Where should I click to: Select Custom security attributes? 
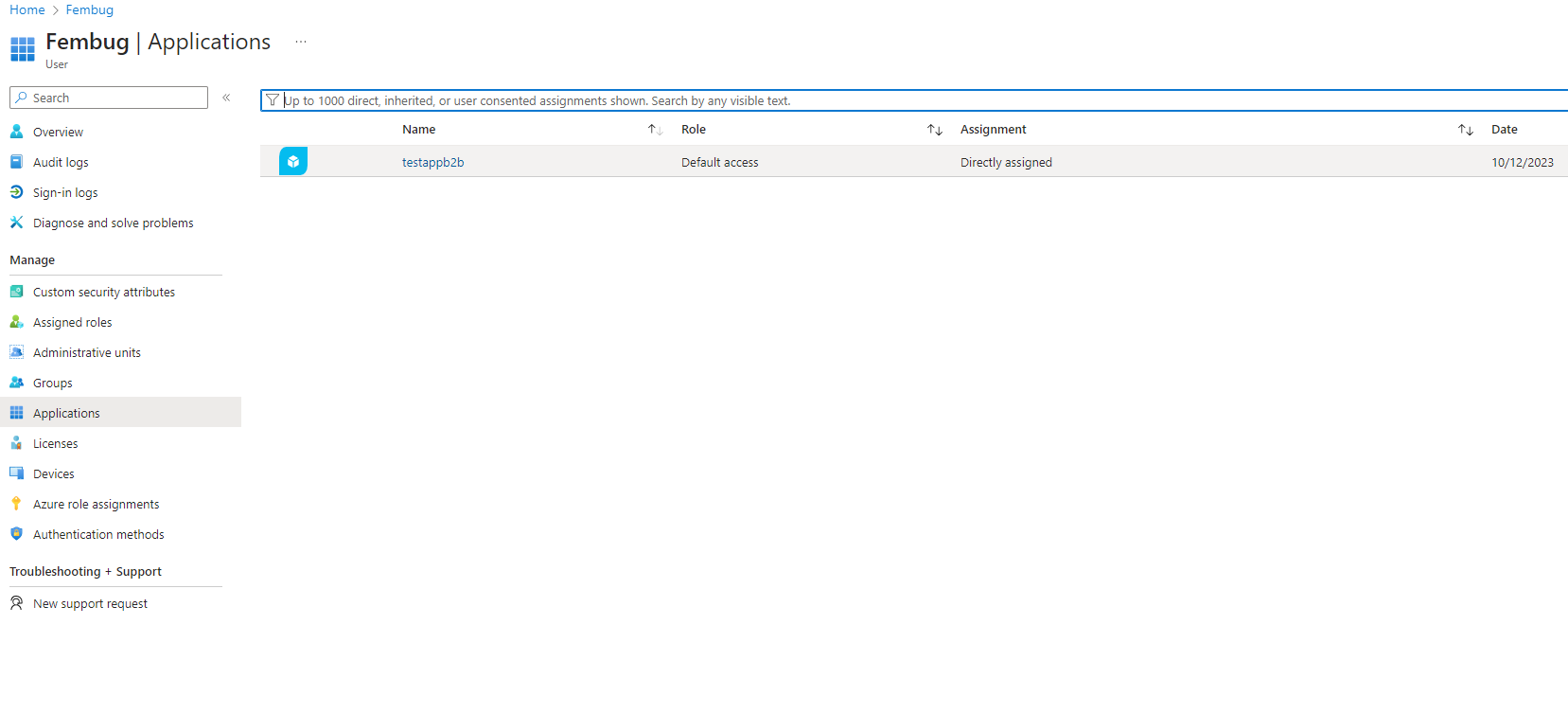click(x=104, y=293)
